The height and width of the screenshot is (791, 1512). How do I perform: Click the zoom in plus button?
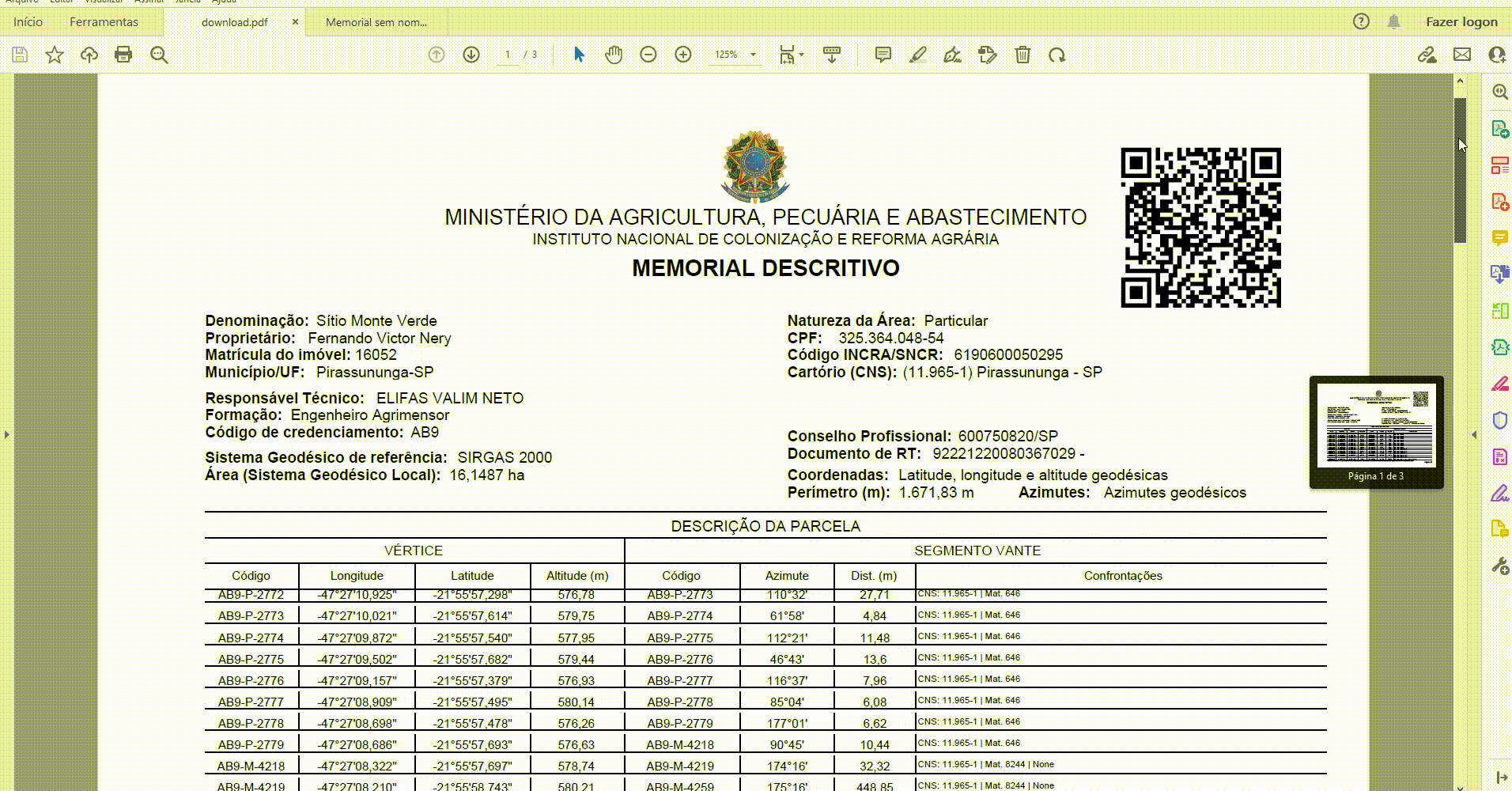click(x=683, y=55)
